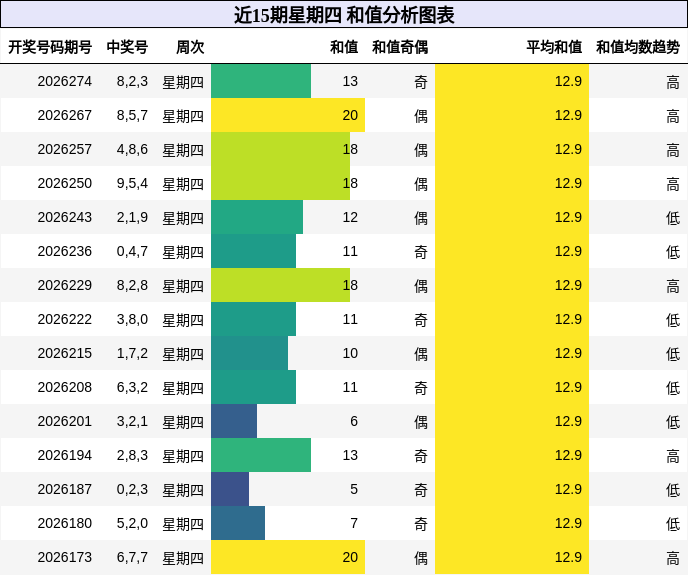
Task: Click the dark blue sum bar for 2026187
Action: [230, 489]
